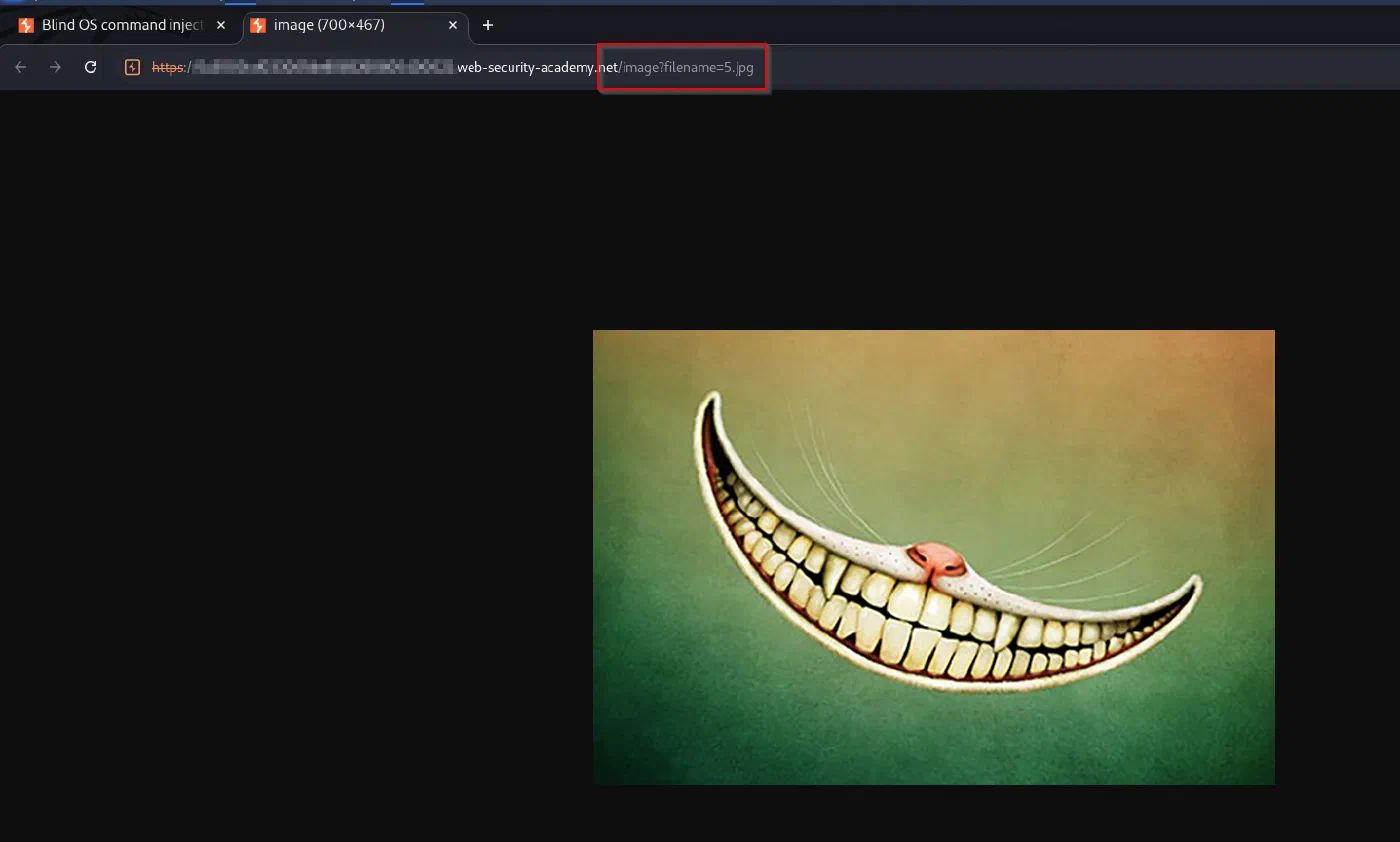Click the favicon on the Blind OS tab

tap(26, 25)
